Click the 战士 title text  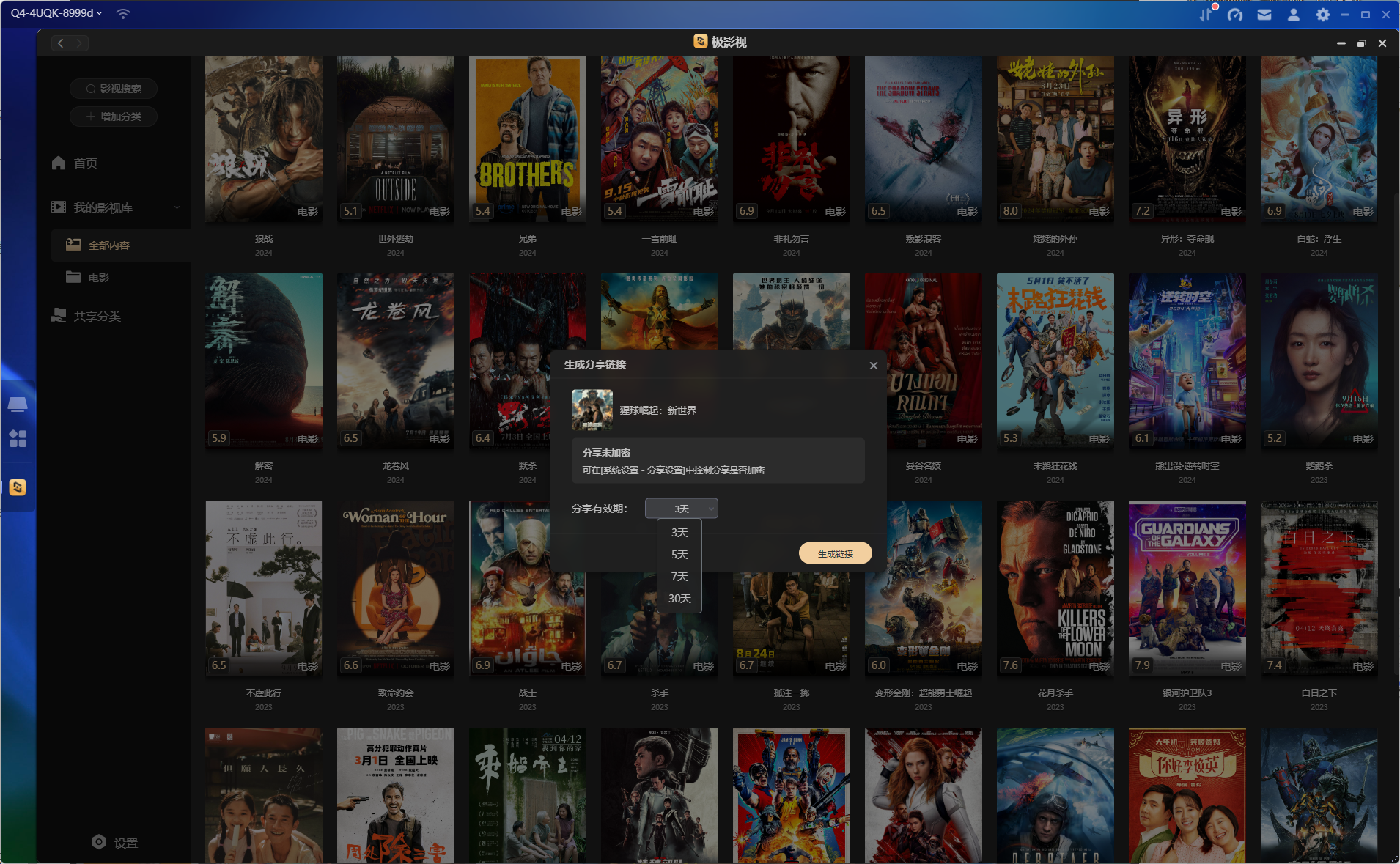click(528, 693)
